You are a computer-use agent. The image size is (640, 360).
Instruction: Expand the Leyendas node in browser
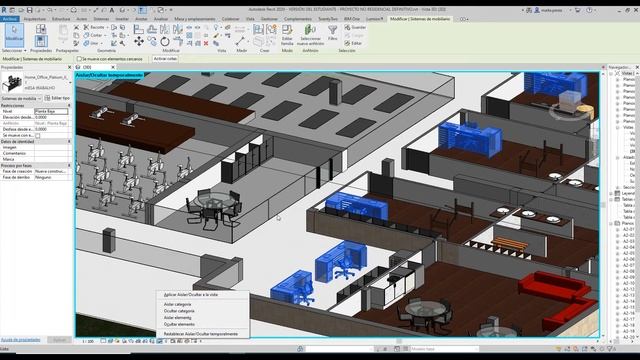(x=611, y=193)
